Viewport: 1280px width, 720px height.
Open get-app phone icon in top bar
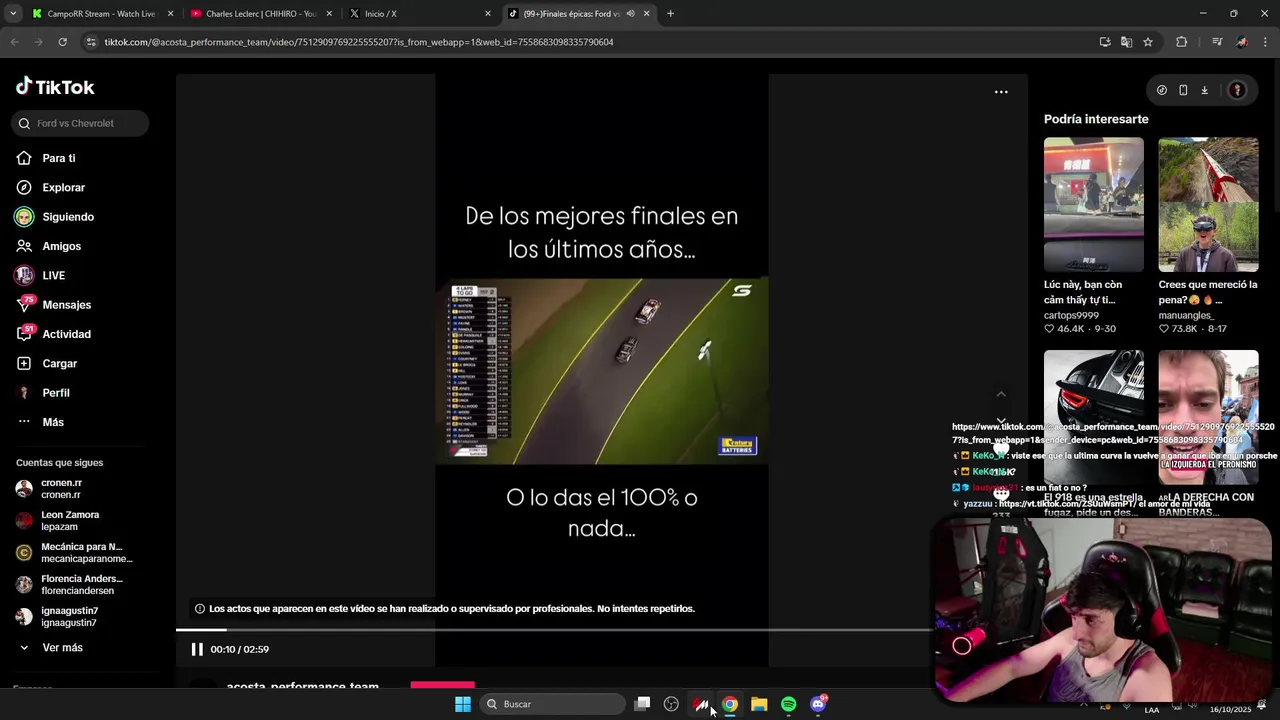point(1183,90)
